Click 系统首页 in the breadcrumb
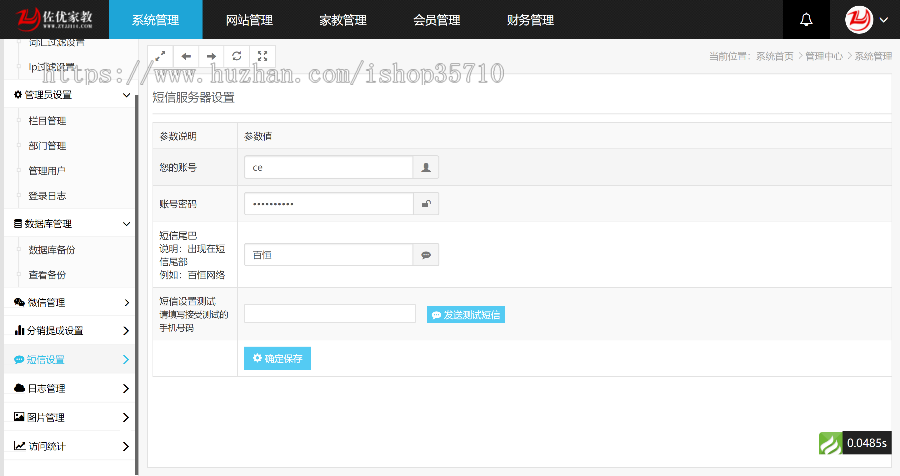Screen dimensions: 900x476 [x=775, y=56]
